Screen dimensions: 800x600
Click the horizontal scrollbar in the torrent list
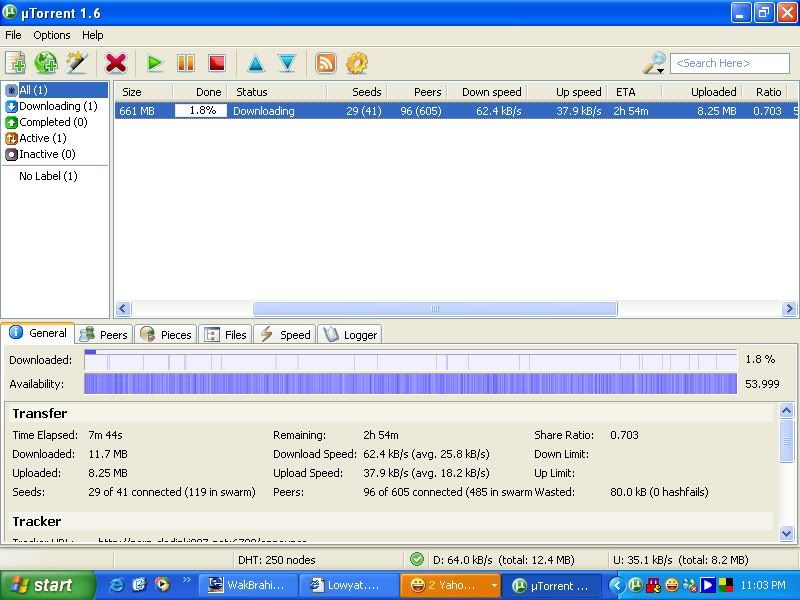[434, 309]
